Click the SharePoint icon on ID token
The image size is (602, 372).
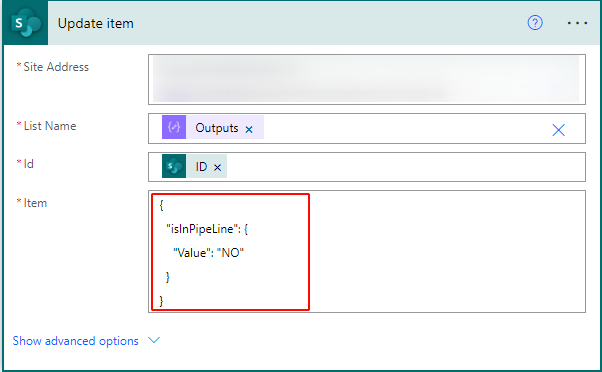tap(174, 166)
